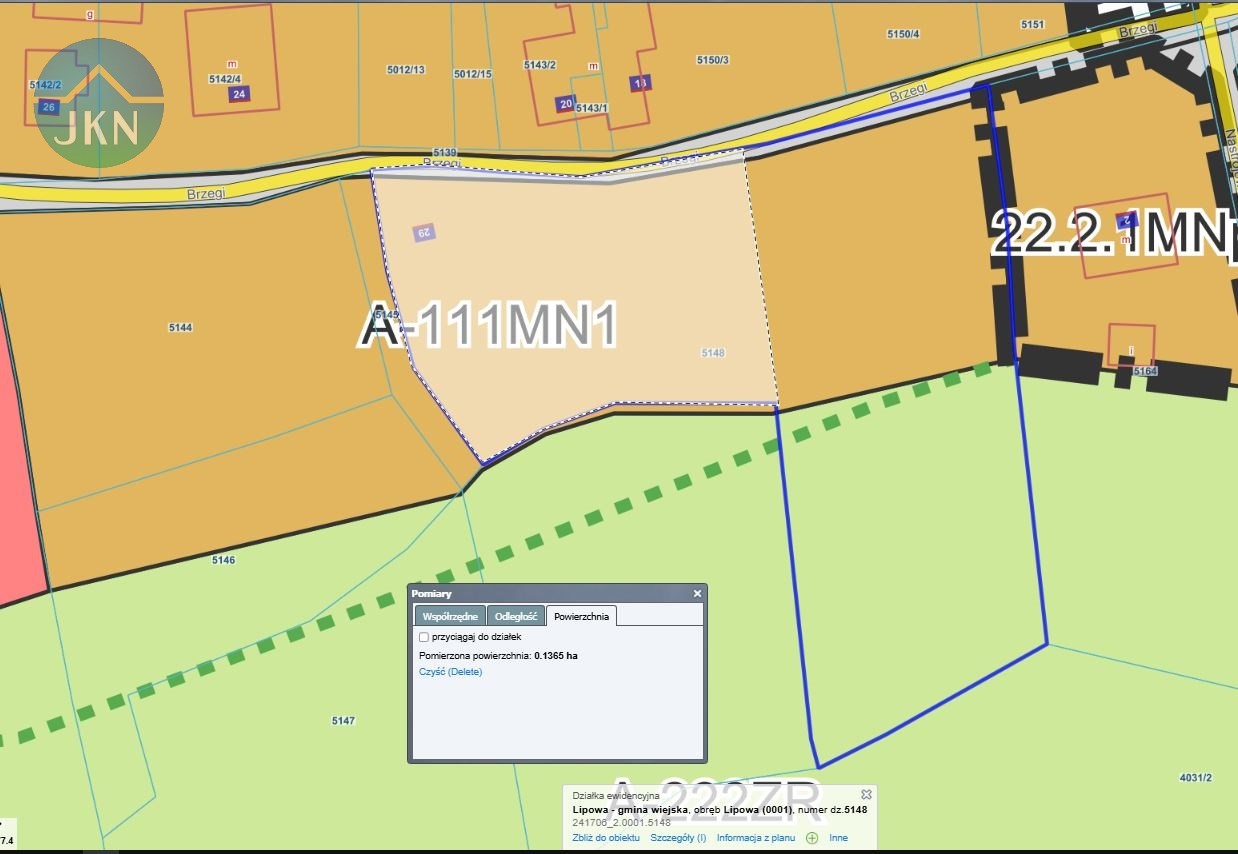Viewport: 1238px width, 854px height.
Task: Click parcel label 5148 in highlighted area
Action: [713, 353]
